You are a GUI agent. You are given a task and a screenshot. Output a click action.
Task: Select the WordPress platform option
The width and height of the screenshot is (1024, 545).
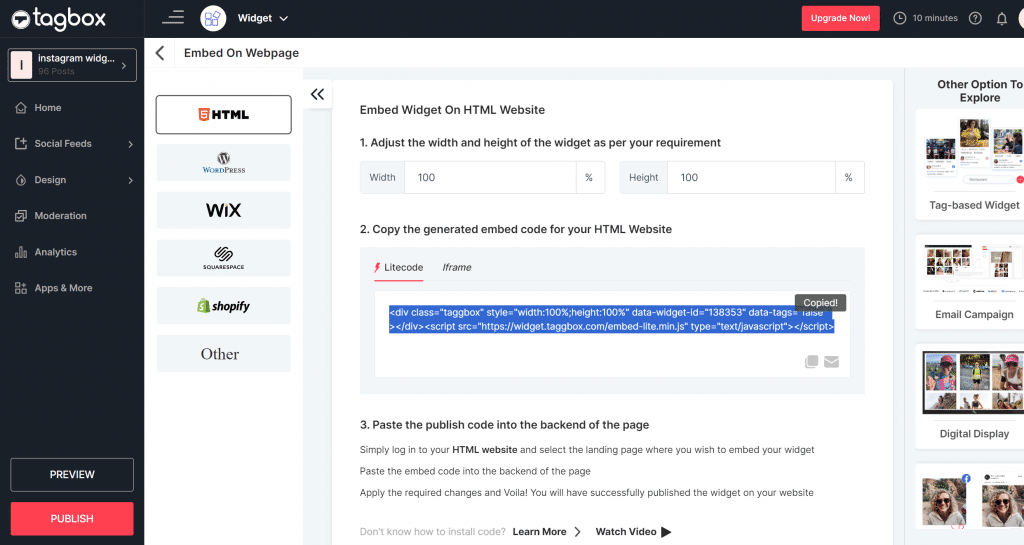pyautogui.click(x=223, y=162)
